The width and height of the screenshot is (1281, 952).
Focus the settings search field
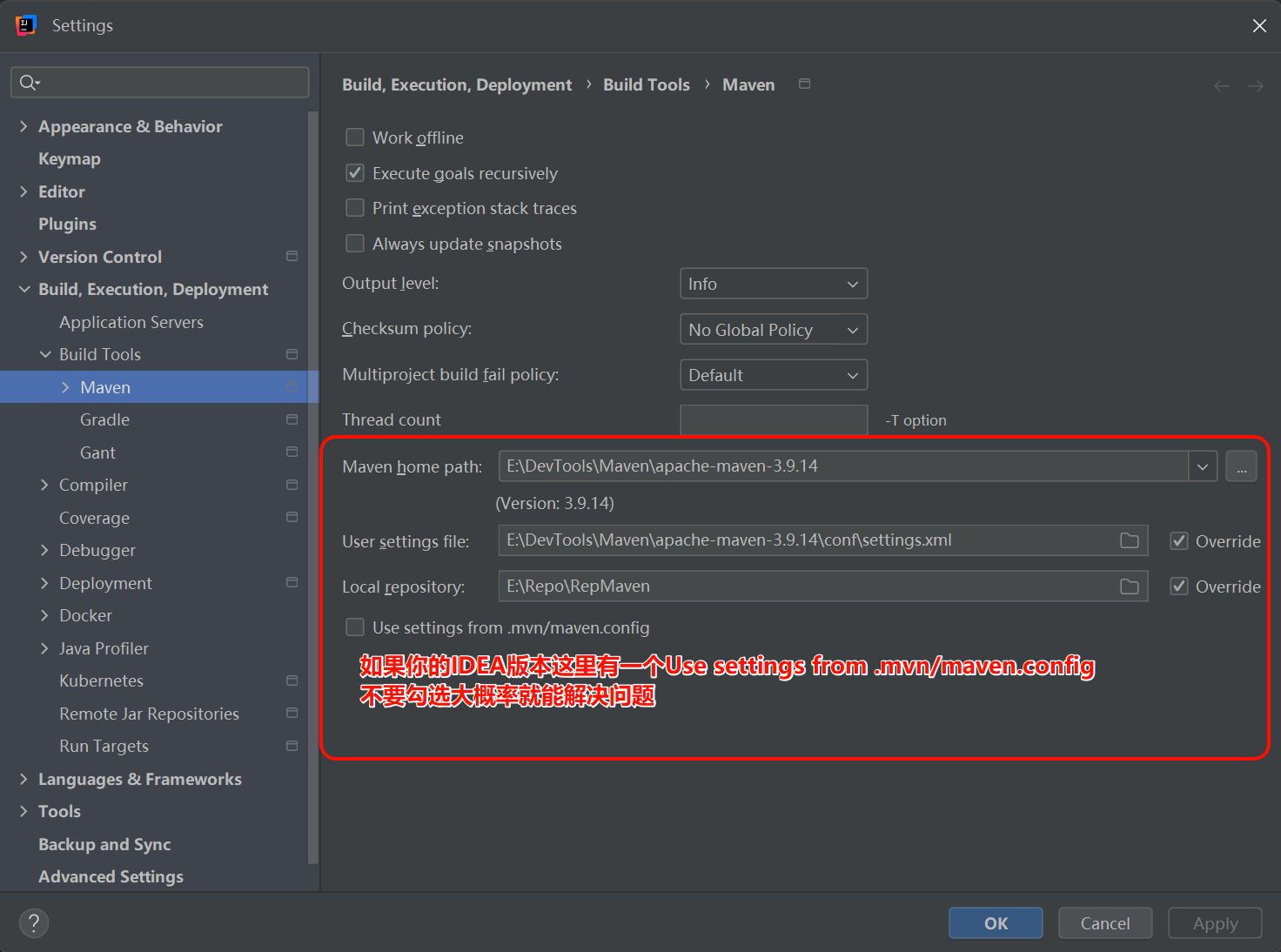(x=160, y=82)
